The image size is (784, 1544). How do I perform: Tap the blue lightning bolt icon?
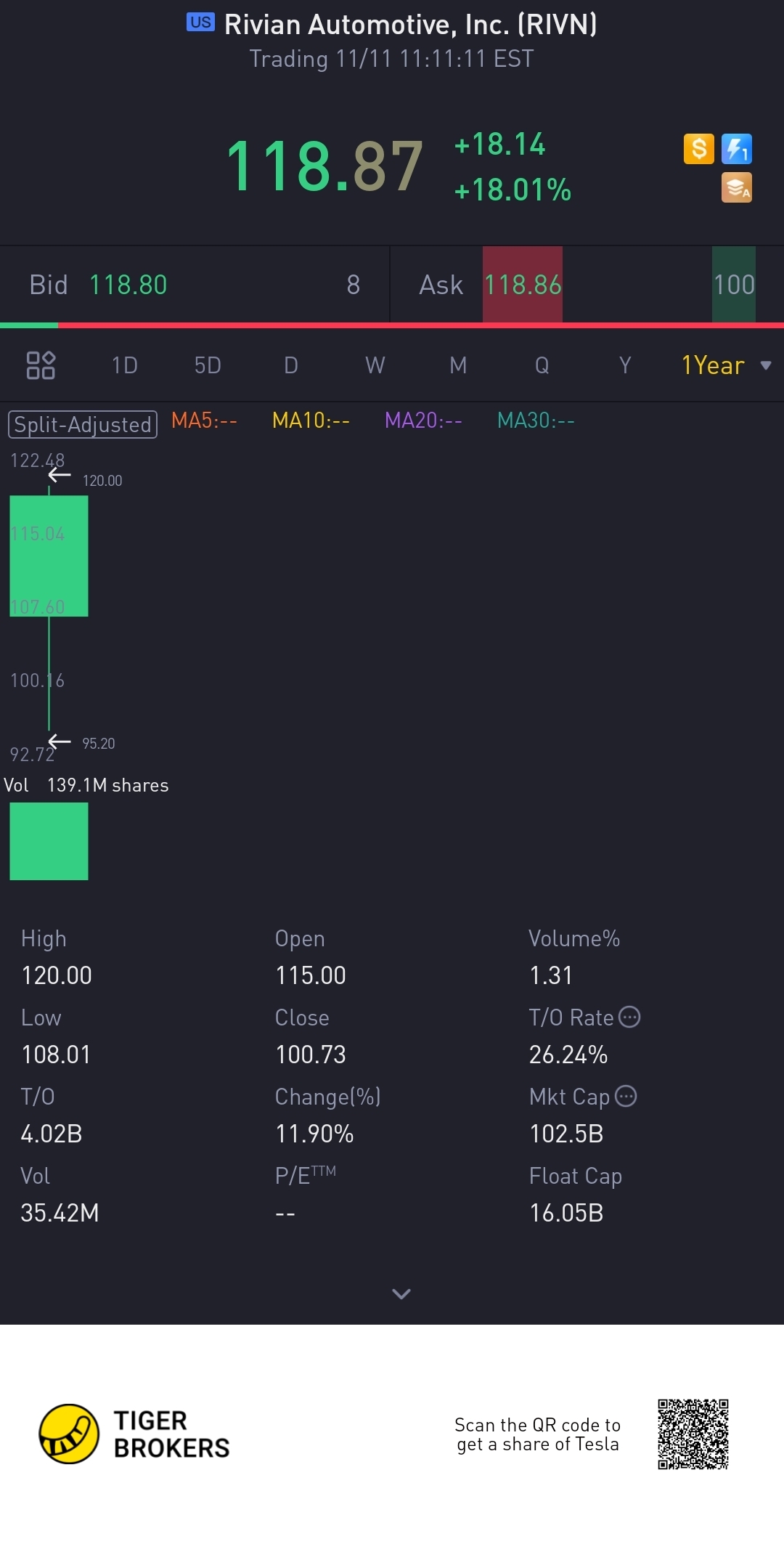[x=736, y=149]
